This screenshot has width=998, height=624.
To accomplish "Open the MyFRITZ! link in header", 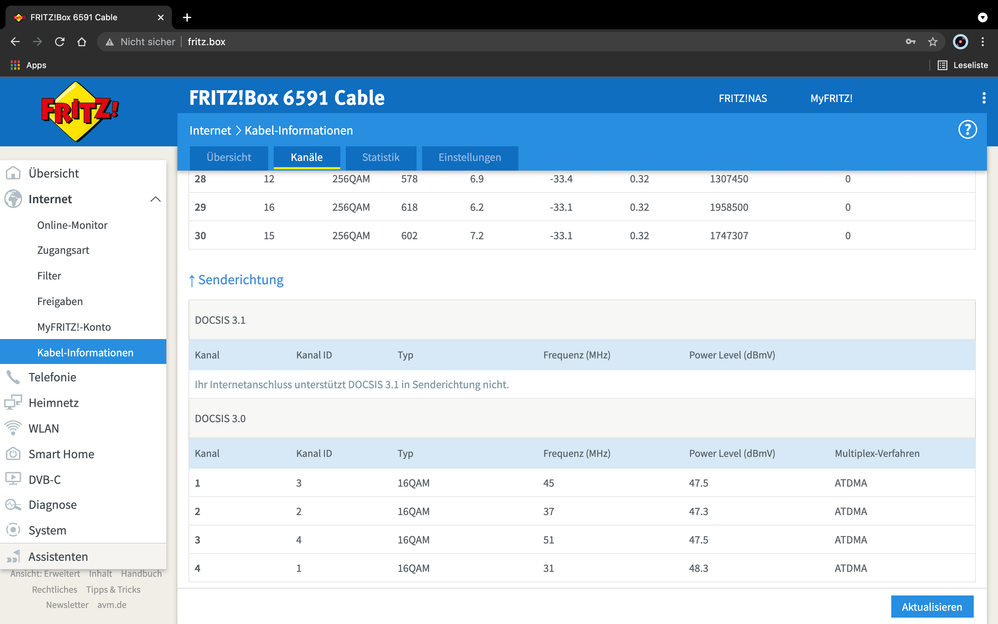I will (x=831, y=98).
